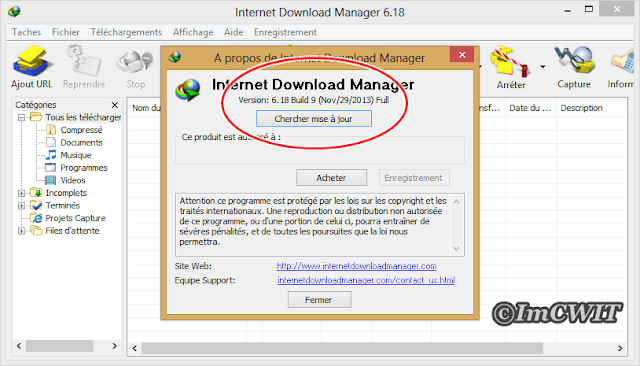This screenshot has height=366, width=640.
Task: Select the Musique category
Action: pos(76,155)
